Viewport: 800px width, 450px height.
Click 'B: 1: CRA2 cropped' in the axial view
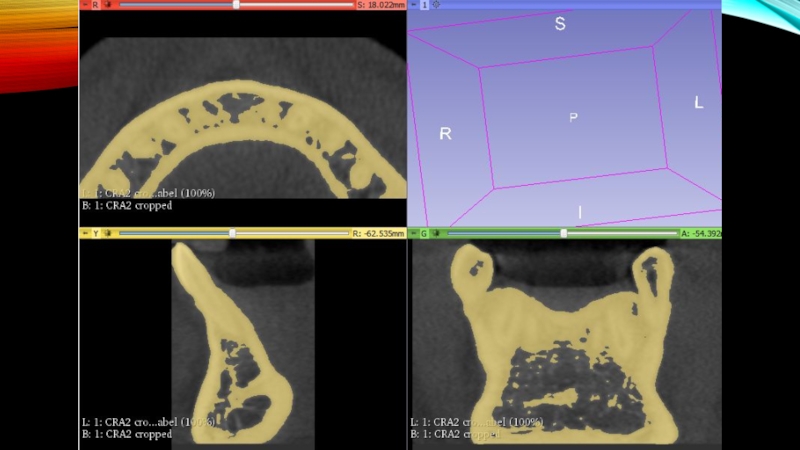pos(127,205)
